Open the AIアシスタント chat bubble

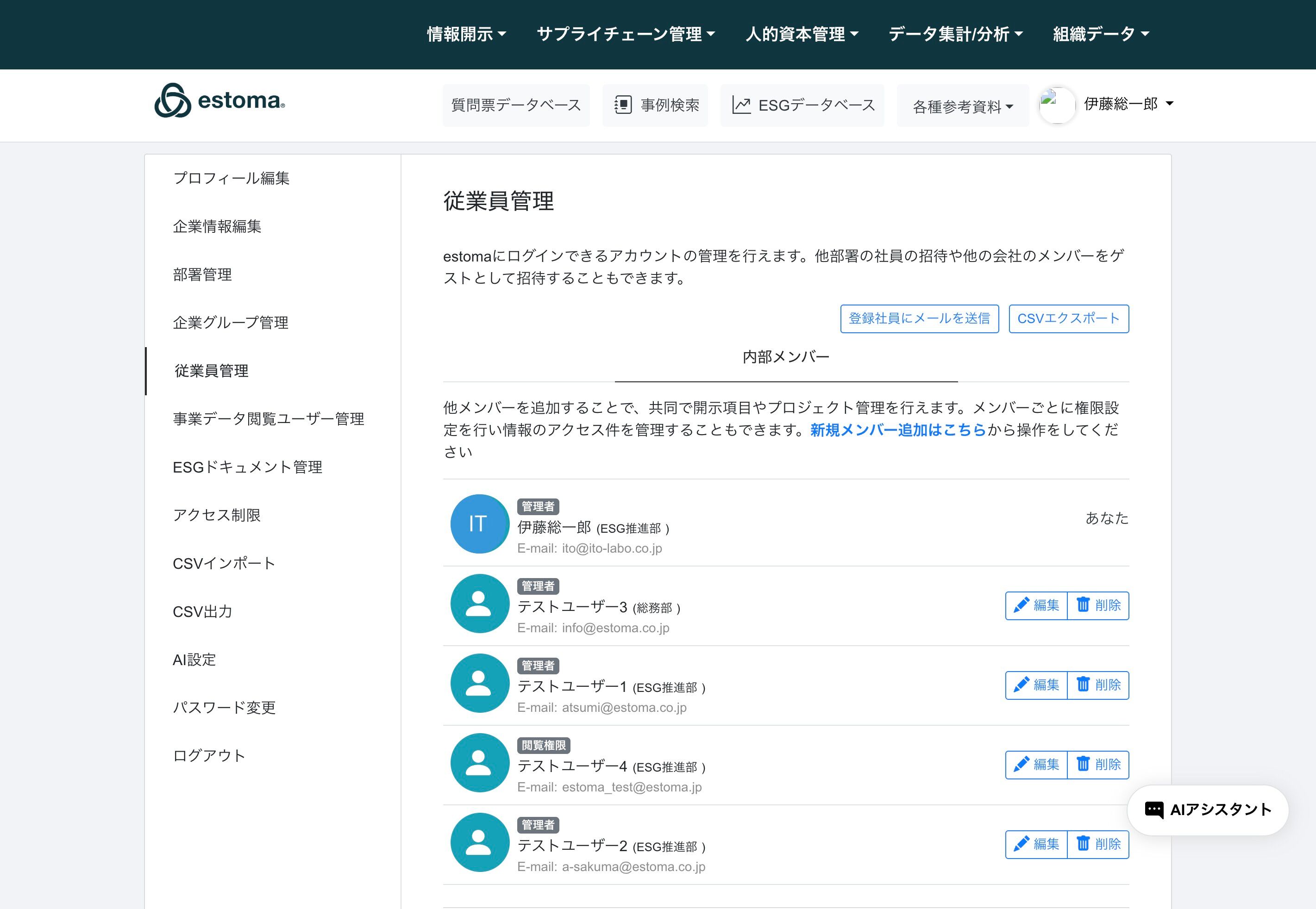coord(1208,809)
